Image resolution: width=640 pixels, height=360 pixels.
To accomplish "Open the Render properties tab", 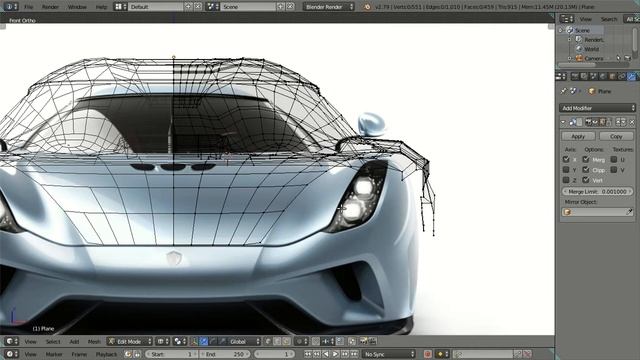I will coord(575,76).
